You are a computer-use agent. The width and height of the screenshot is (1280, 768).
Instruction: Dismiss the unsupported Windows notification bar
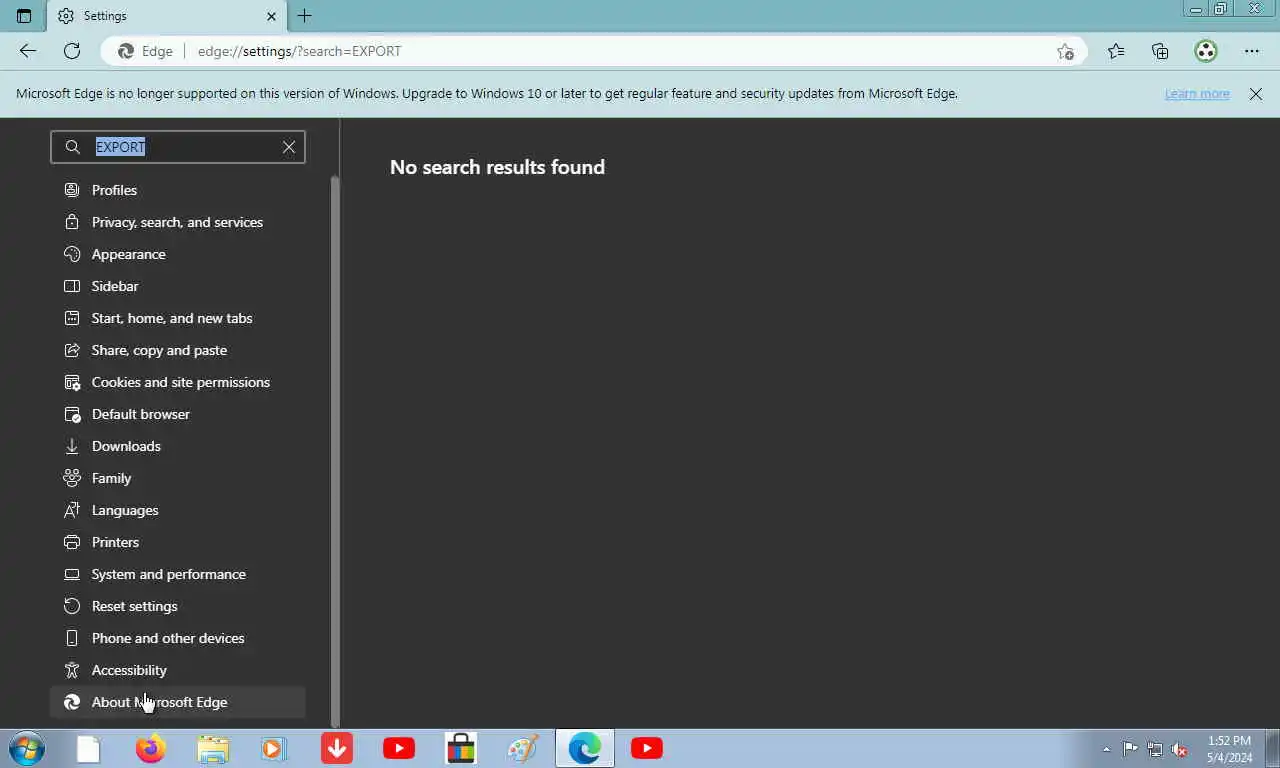point(1256,94)
